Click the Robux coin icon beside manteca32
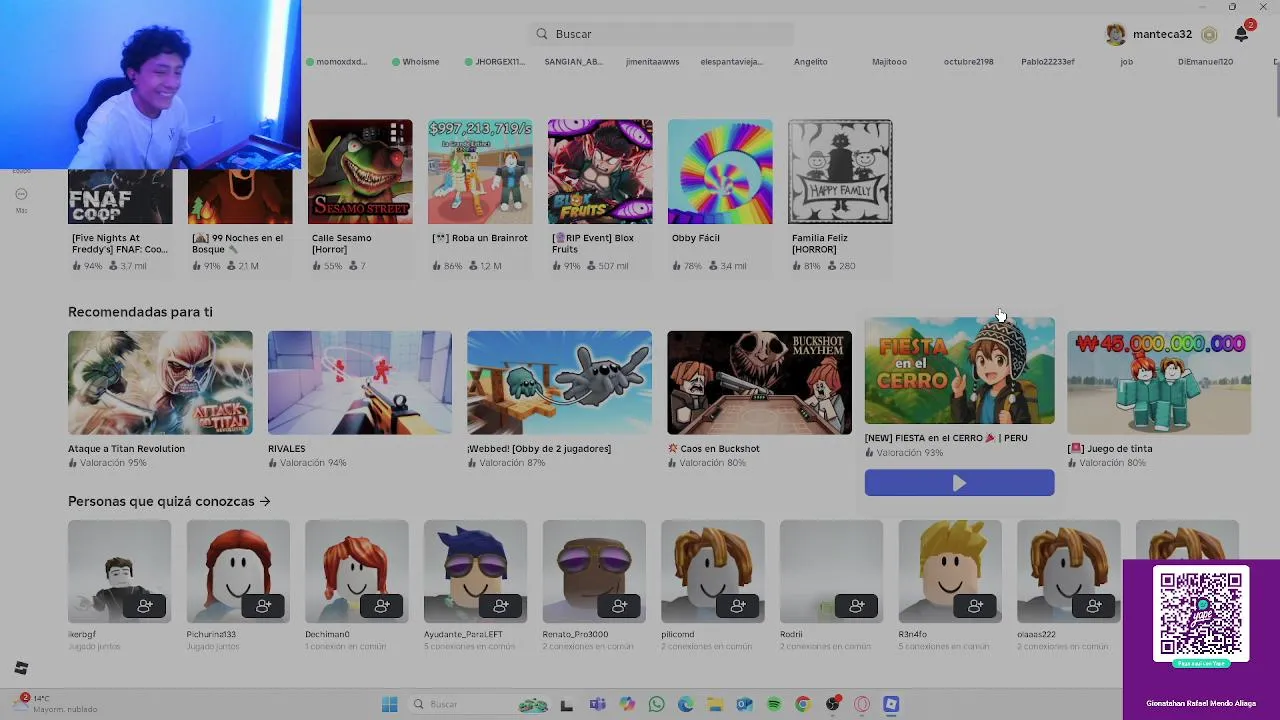Viewport: 1280px width, 720px height. tap(1209, 34)
